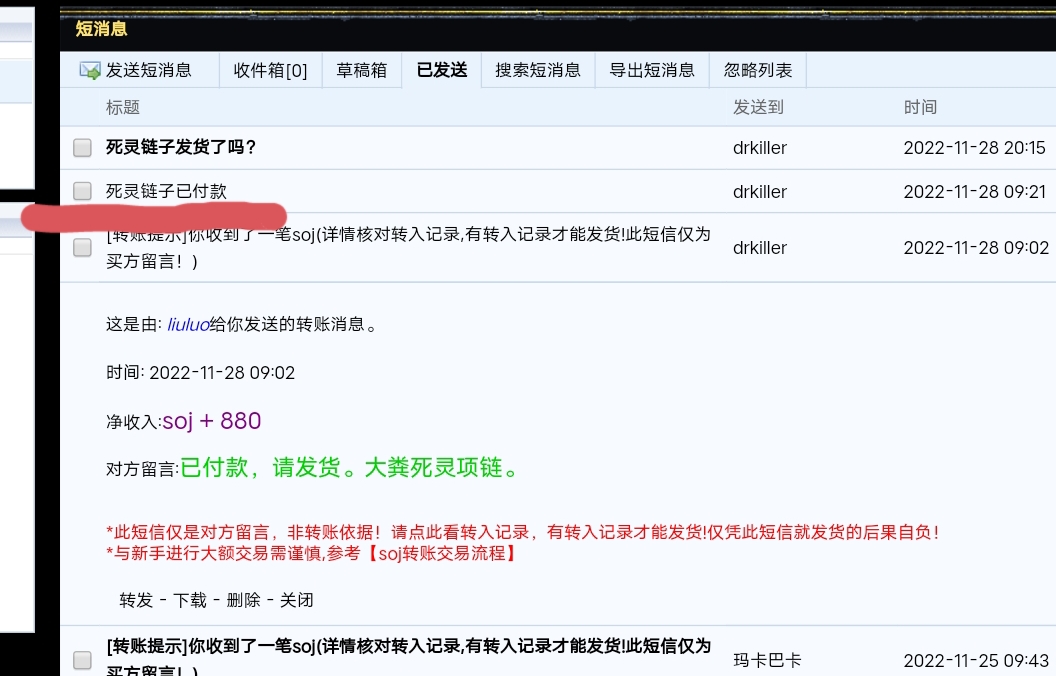Open the 收件箱[0] tab

[x=270, y=70]
